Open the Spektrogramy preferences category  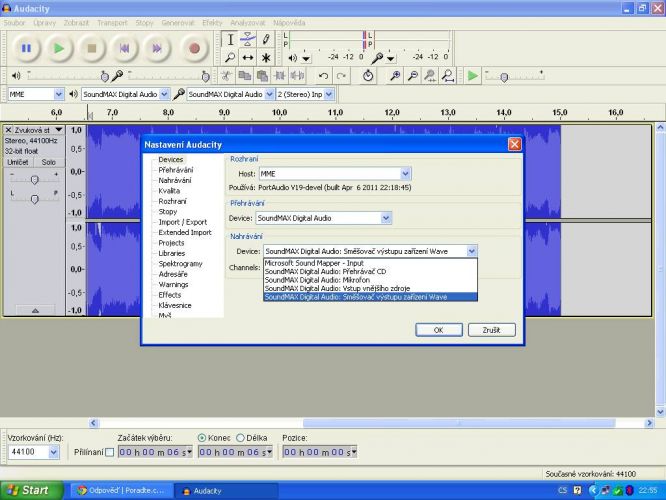(x=181, y=263)
